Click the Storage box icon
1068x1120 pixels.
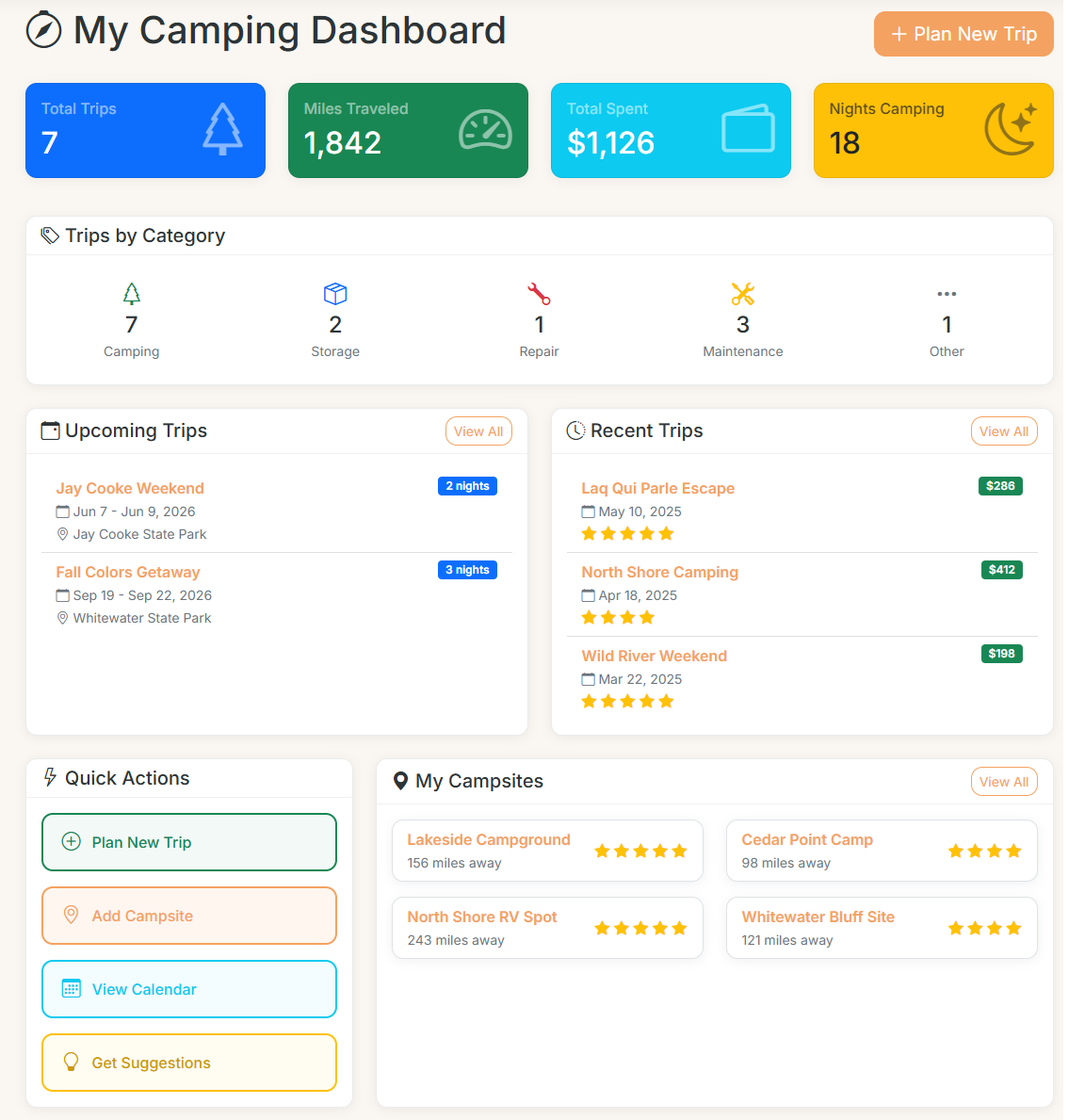coord(335,294)
